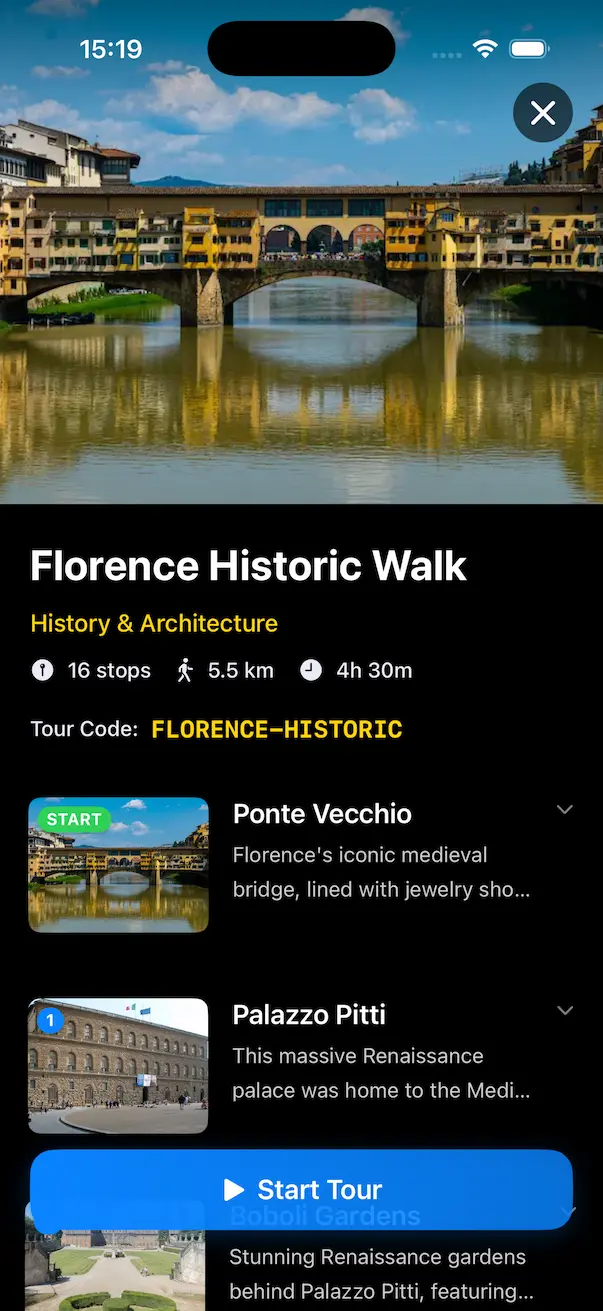Expand the Ponte Vecchio stop details
603x1311 pixels.
565,809
